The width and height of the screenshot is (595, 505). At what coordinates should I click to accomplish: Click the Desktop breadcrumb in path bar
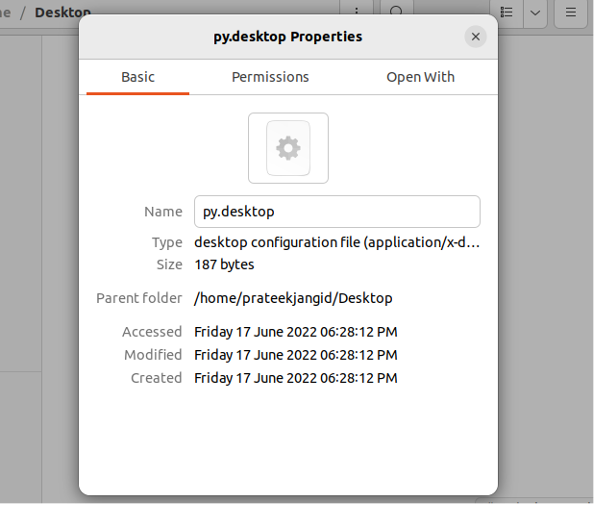pyautogui.click(x=63, y=12)
